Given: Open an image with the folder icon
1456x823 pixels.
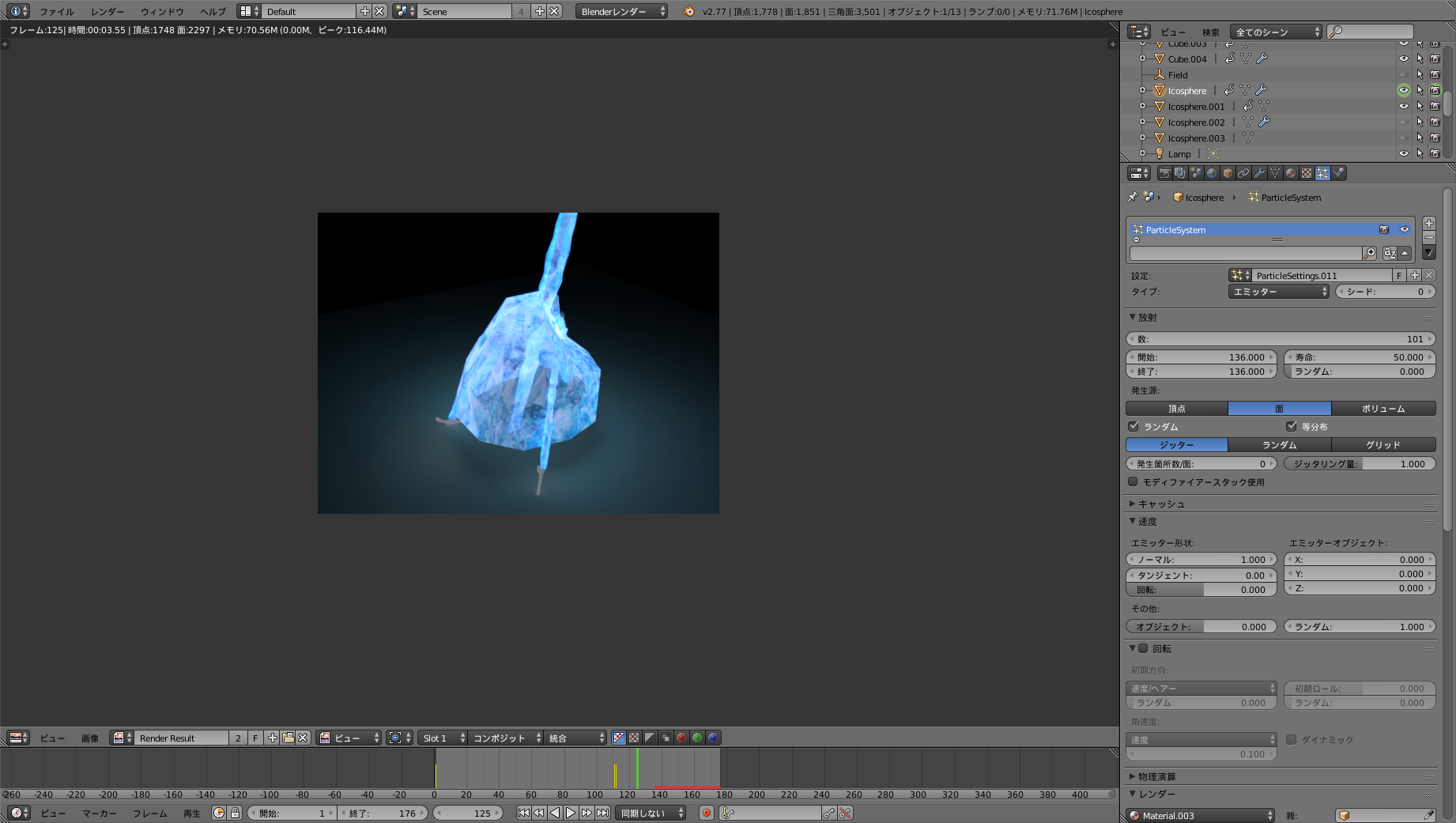Looking at the screenshot, I should click(289, 738).
